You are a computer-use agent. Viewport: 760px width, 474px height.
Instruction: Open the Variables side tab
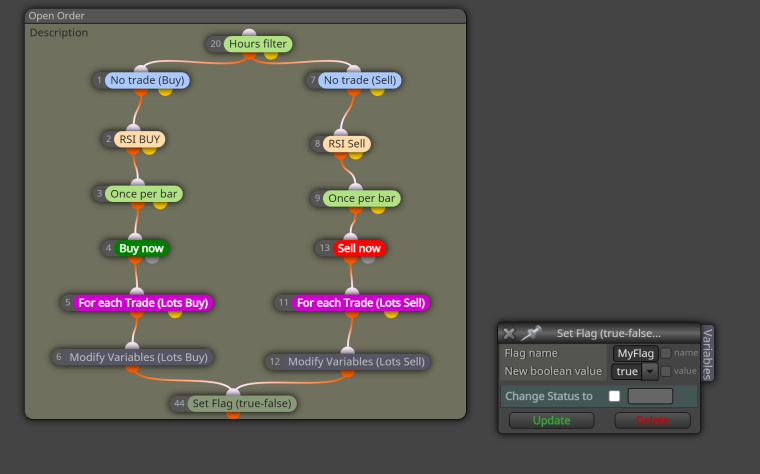click(707, 353)
